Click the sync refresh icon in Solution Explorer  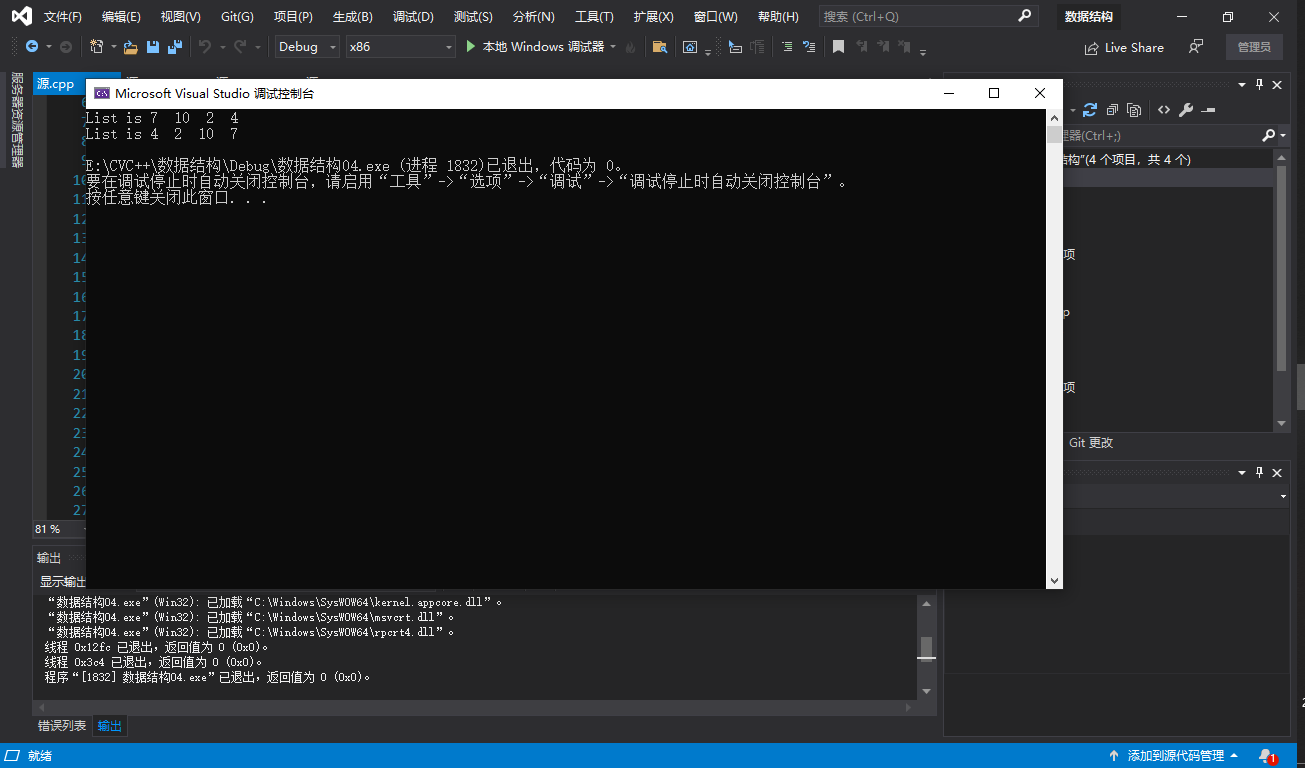pyautogui.click(x=1090, y=110)
